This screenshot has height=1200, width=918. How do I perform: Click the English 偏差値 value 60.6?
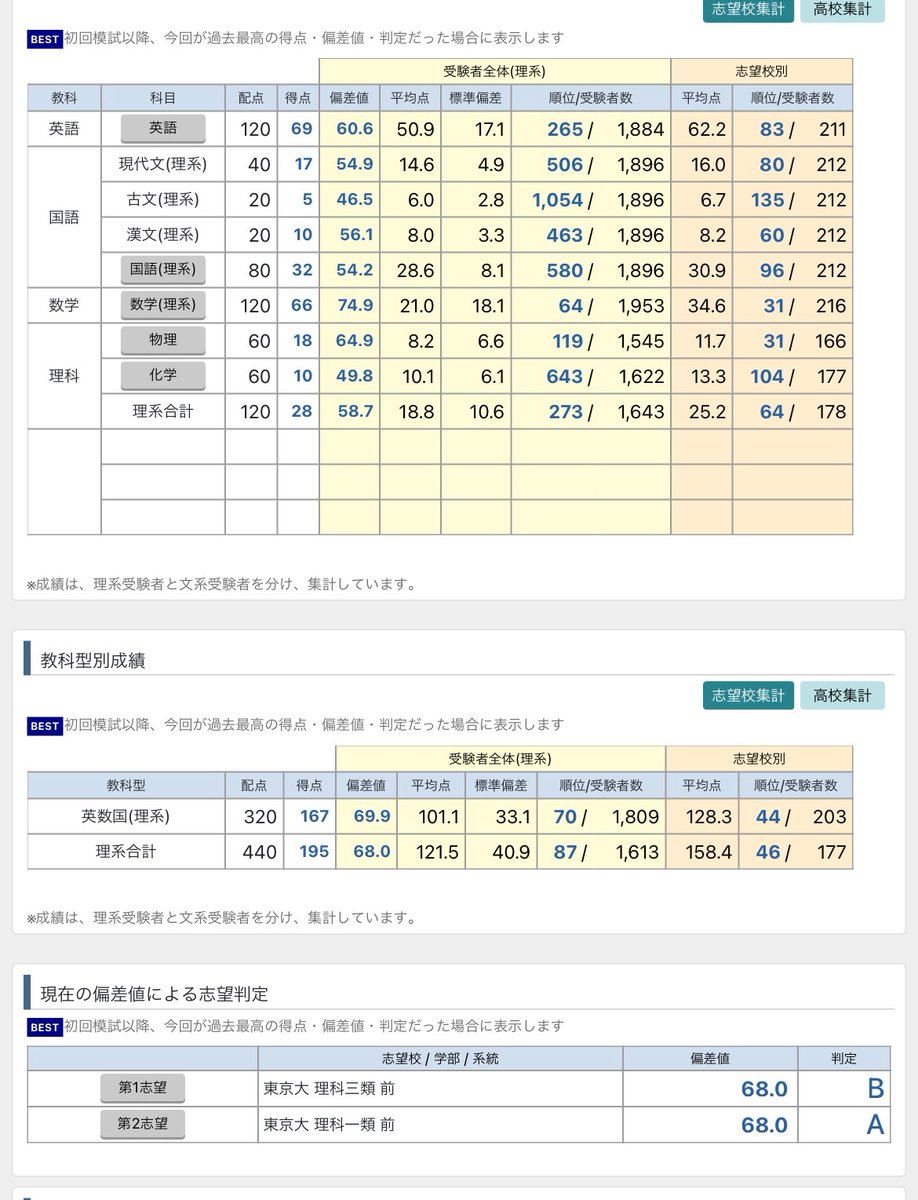tap(355, 129)
